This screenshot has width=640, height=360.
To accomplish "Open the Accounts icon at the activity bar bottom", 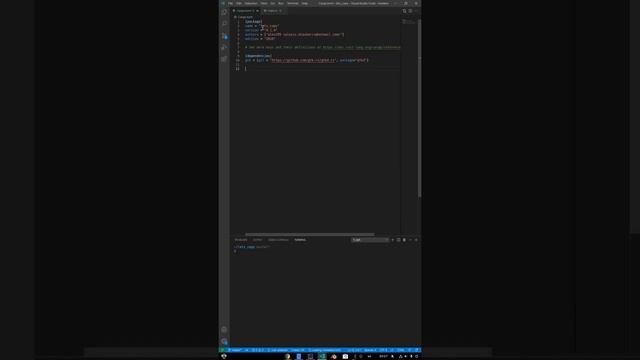I will (x=224, y=329).
